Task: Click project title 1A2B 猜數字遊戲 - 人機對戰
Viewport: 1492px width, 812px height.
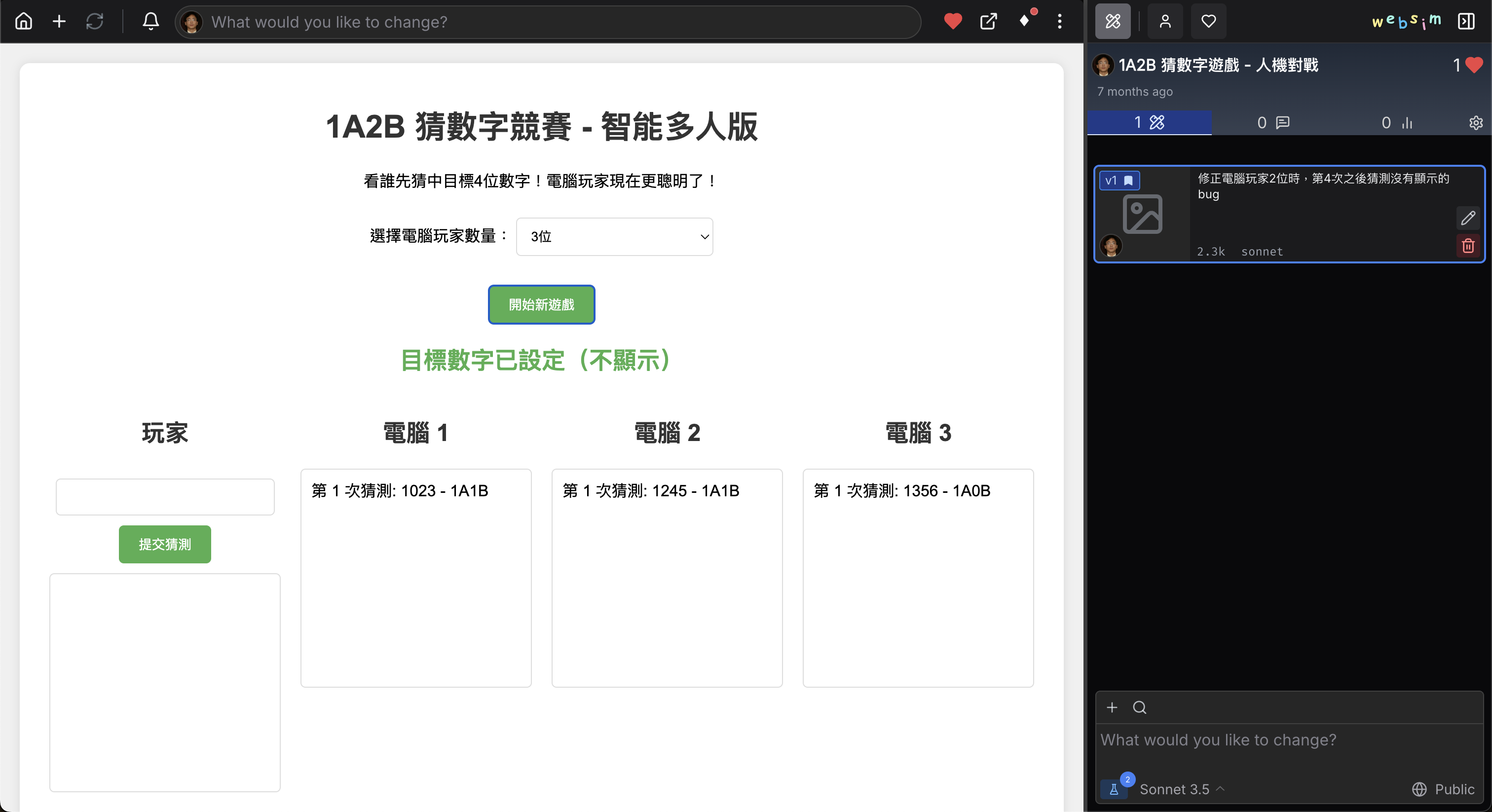Action: click(1218, 65)
